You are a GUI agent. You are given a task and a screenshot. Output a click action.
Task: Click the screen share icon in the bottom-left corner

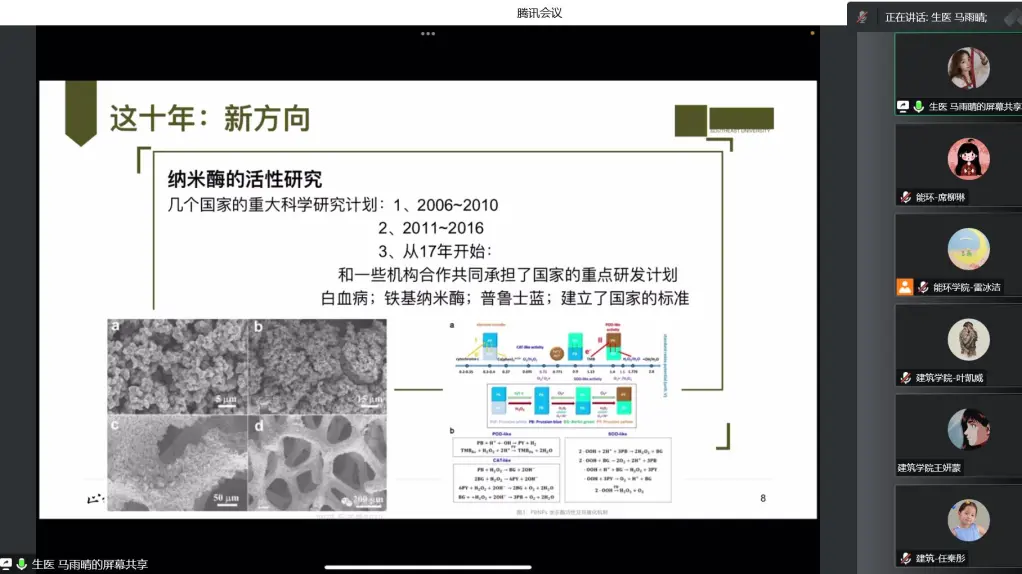point(7,564)
